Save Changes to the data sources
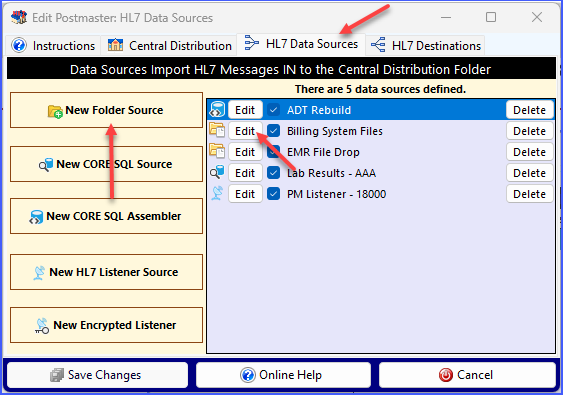 pyautogui.click(x=97, y=375)
